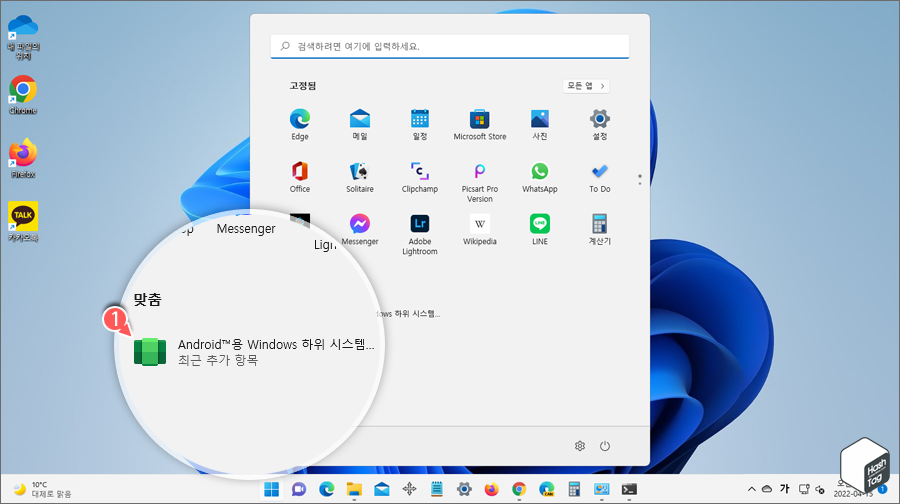The width and height of the screenshot is (900, 504).
Task: Open Start menu settings gear
Action: point(580,446)
